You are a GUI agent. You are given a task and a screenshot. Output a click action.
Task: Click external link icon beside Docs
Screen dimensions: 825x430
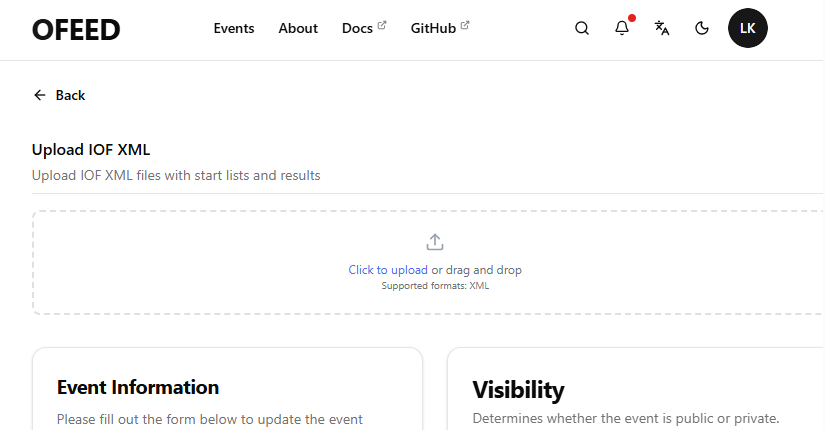381,25
